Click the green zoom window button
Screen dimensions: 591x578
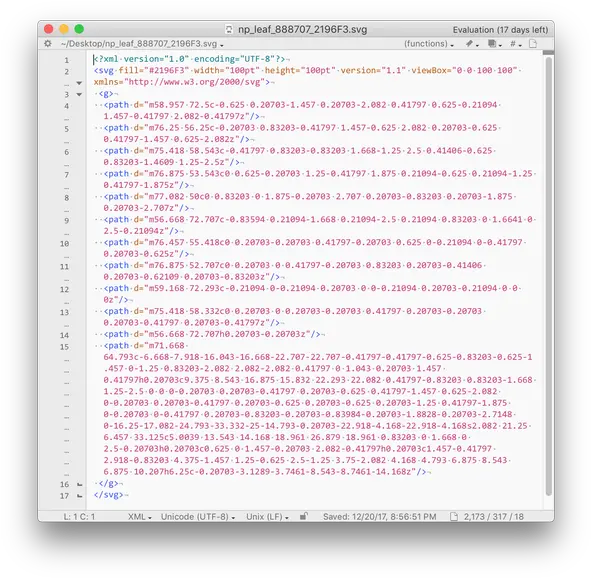click(x=79, y=29)
